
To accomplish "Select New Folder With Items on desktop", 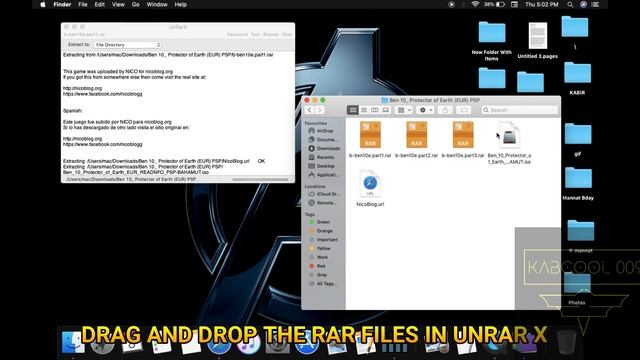I will (491, 41).
